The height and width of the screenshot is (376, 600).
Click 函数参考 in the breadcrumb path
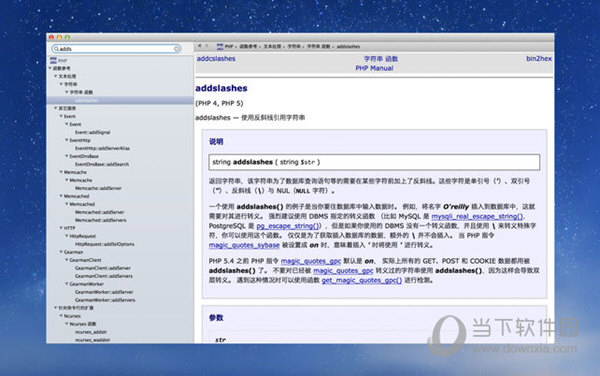(x=248, y=46)
